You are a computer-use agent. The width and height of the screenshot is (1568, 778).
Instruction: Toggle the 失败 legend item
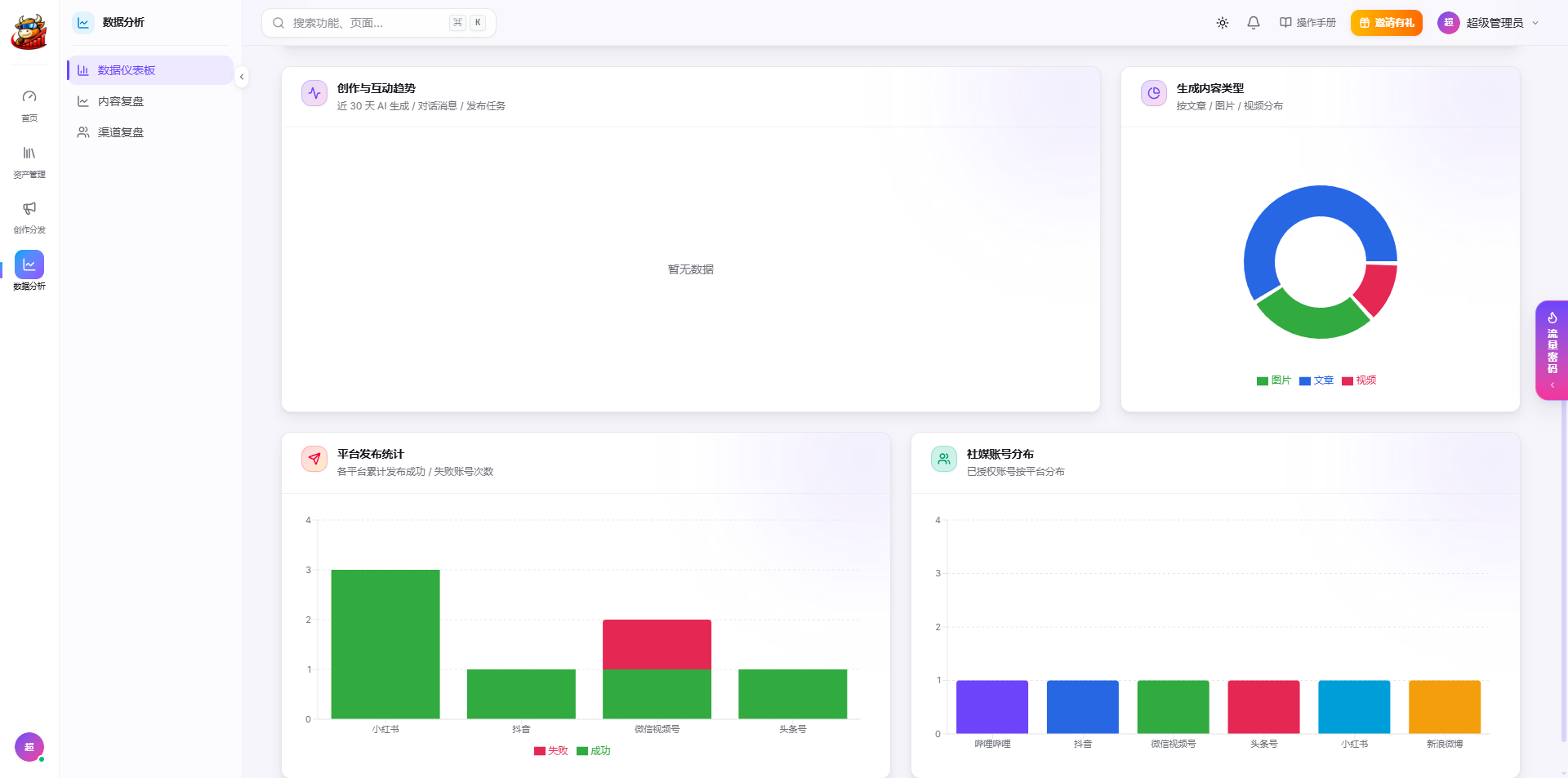pos(550,751)
